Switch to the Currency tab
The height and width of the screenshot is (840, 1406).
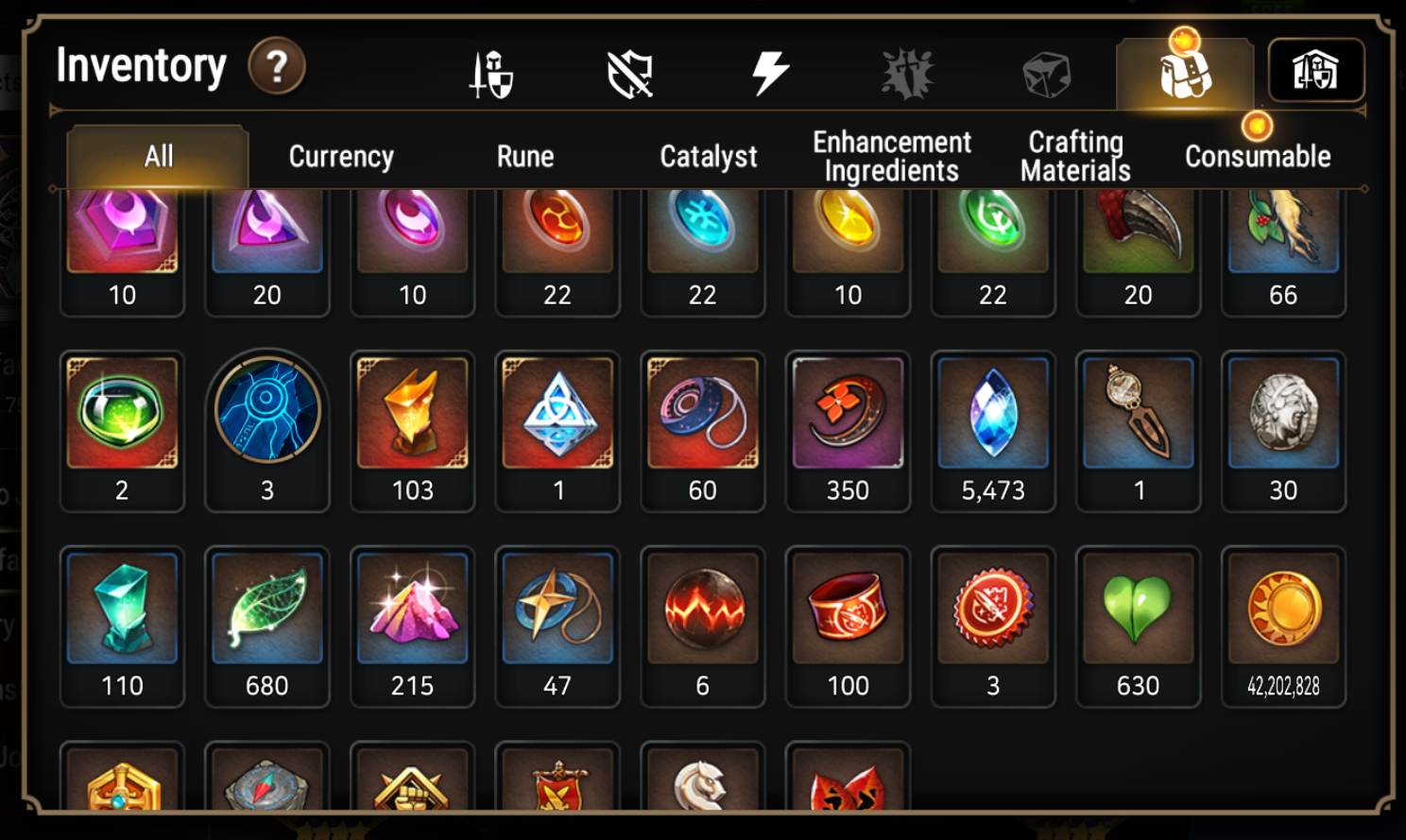point(341,156)
